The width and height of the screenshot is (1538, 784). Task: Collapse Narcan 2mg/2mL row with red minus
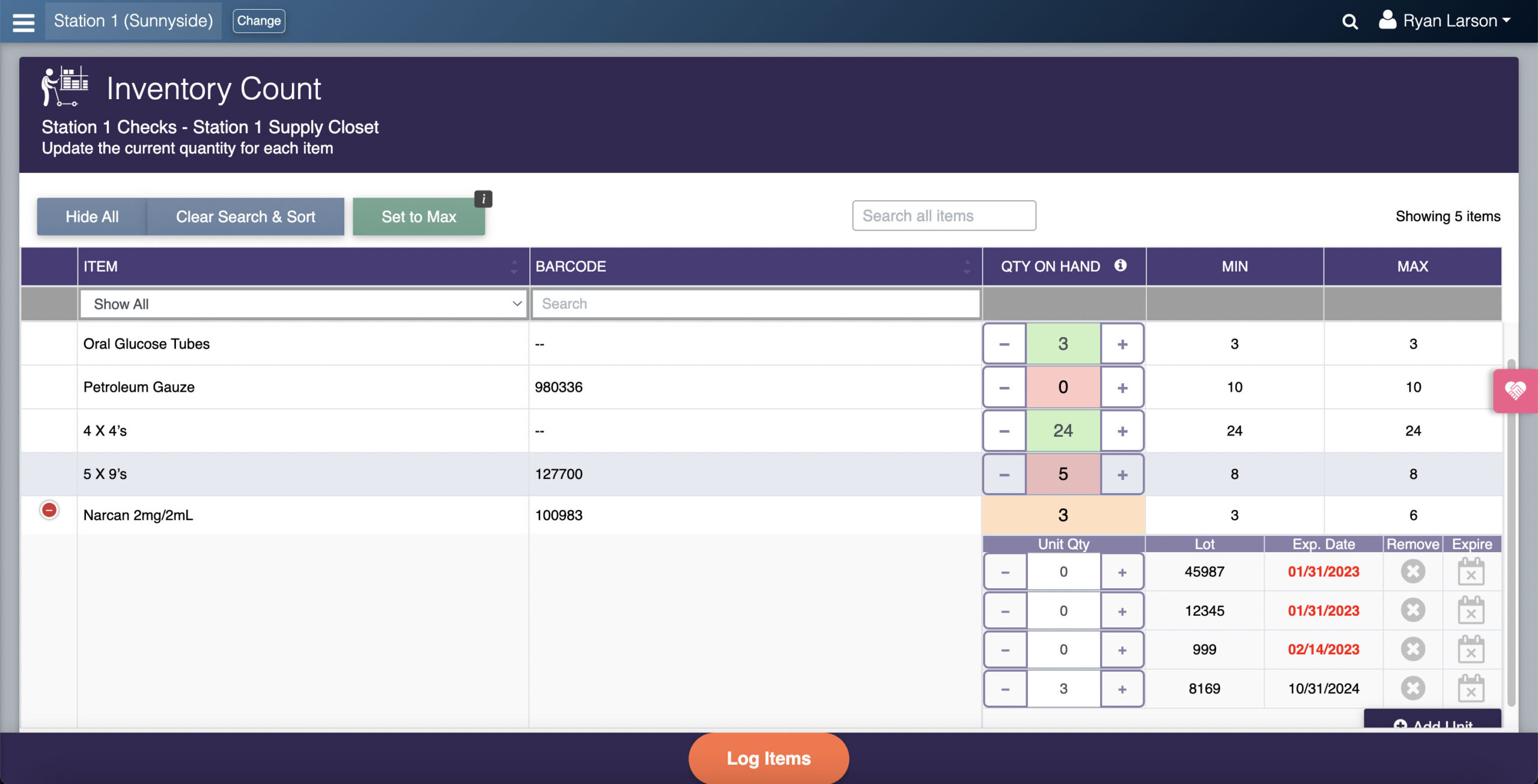click(x=49, y=510)
